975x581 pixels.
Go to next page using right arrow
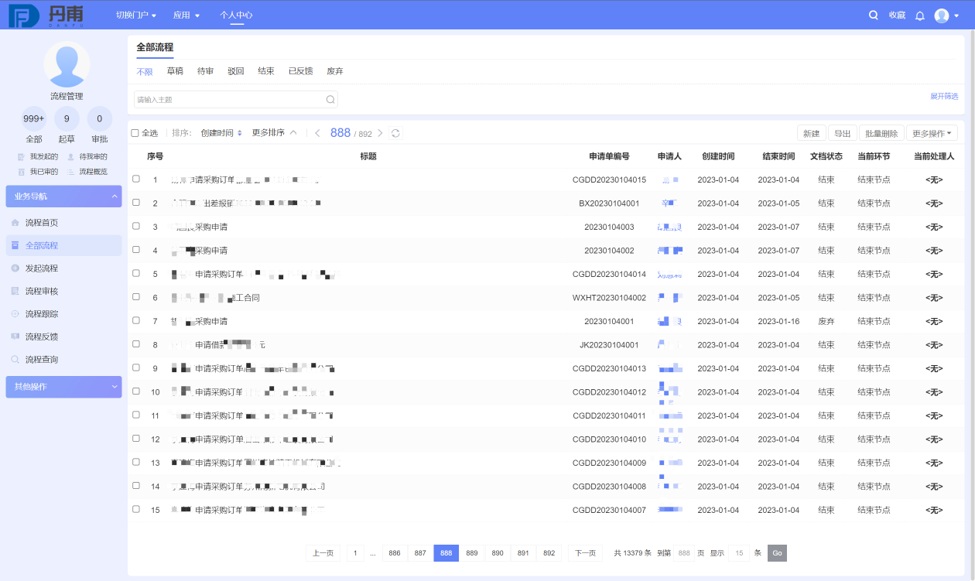click(380, 133)
